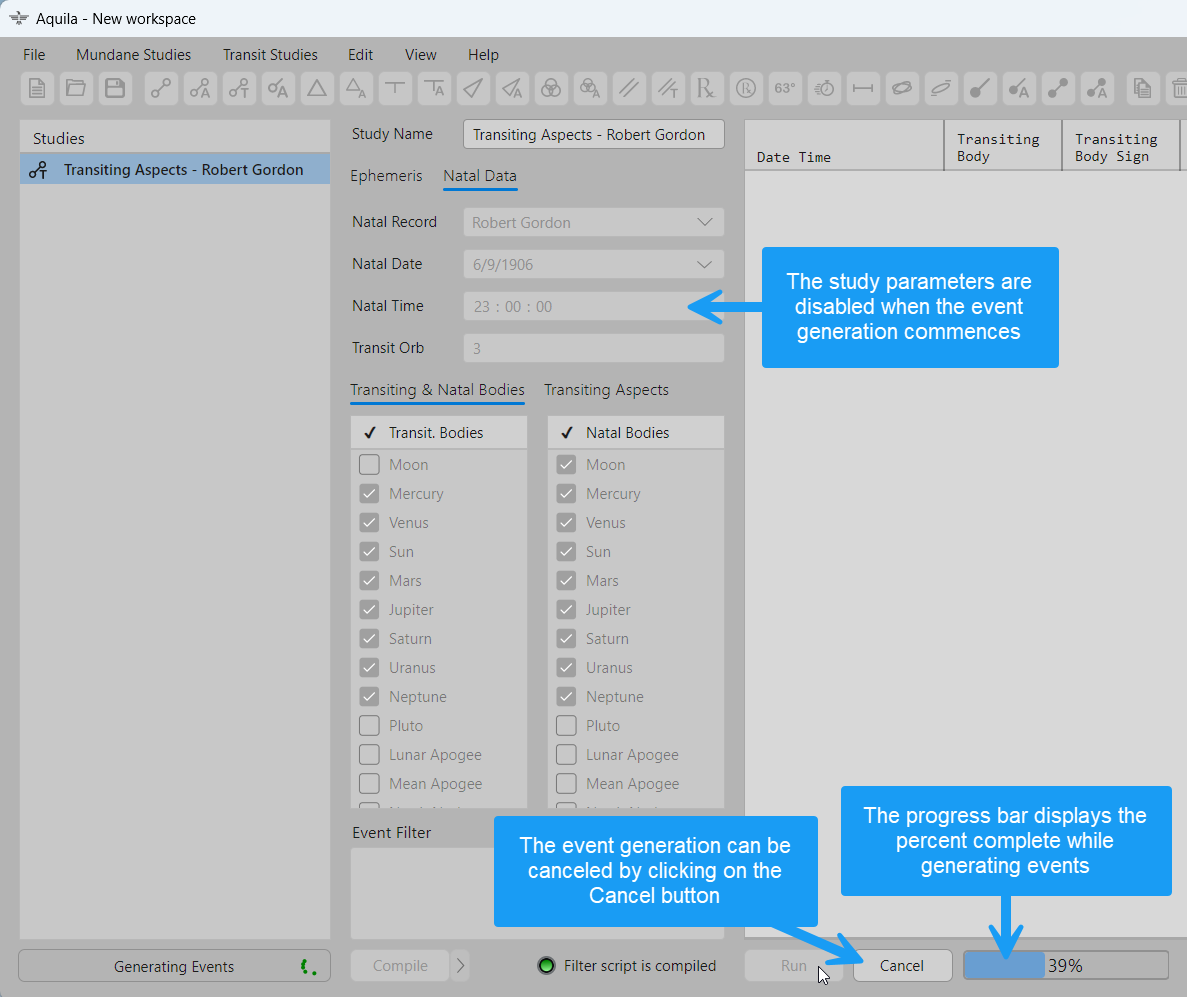
Task: Click the Natal Time field
Action: pos(594,307)
